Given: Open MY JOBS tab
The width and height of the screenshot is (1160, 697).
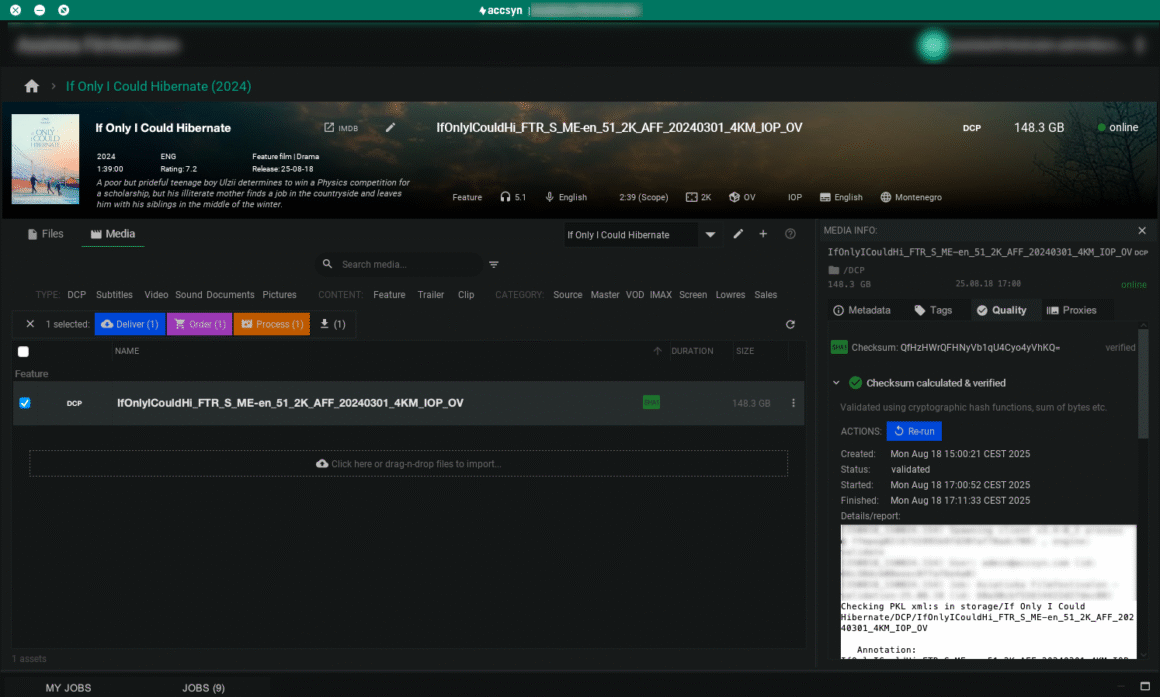Looking at the screenshot, I should [x=68, y=687].
